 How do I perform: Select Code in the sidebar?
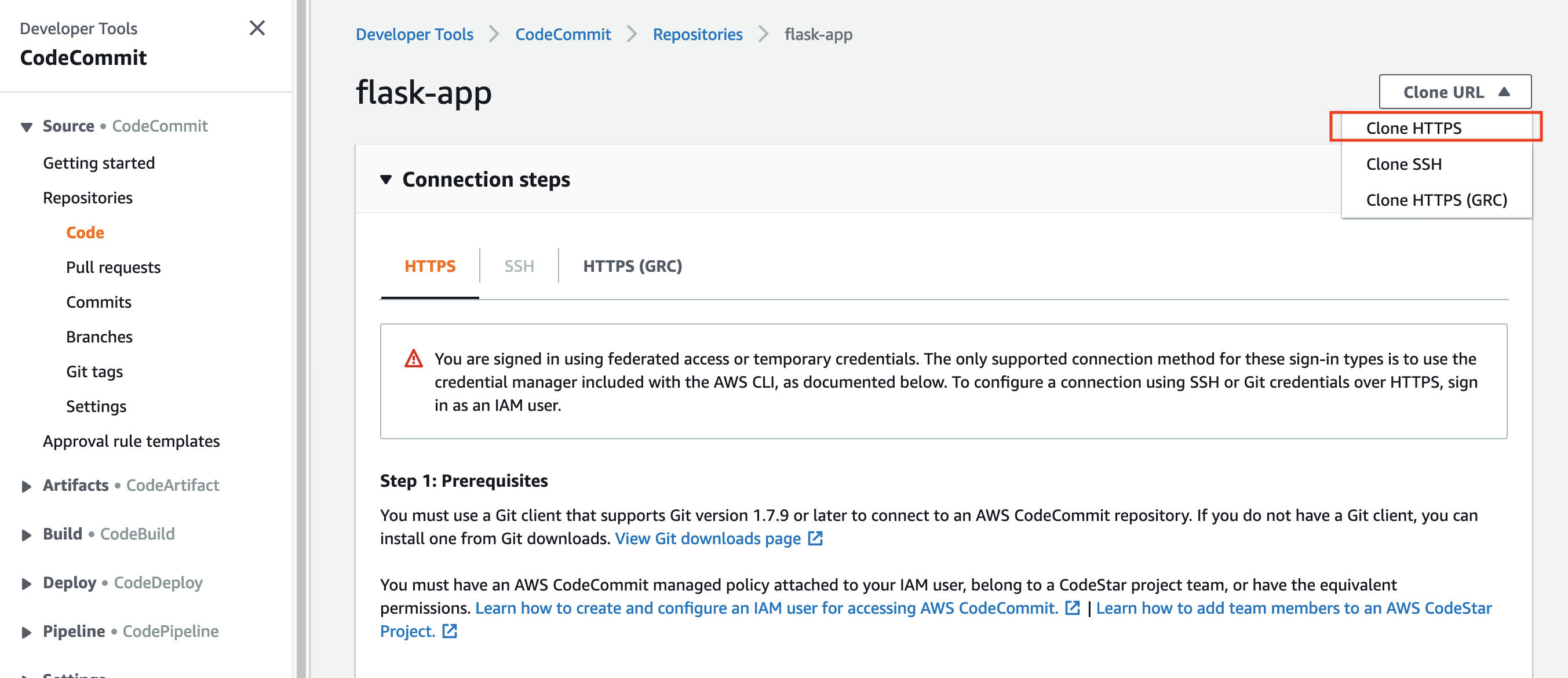tap(85, 232)
